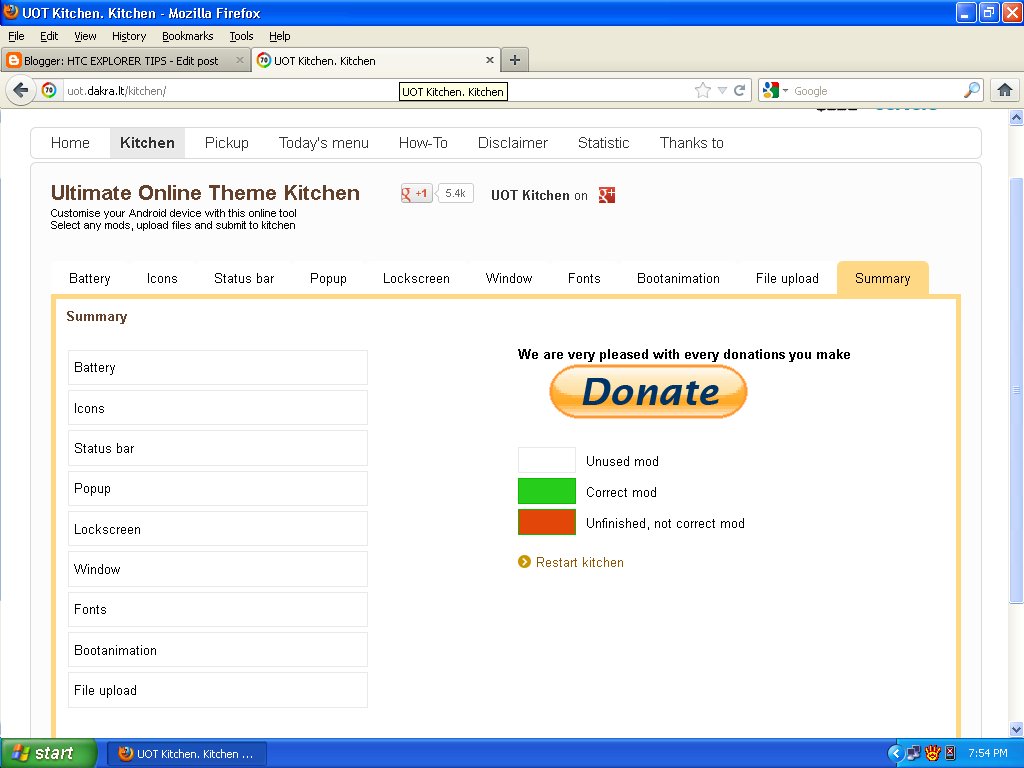Switch to the Icons tab
The width and height of the screenshot is (1024, 768).
[x=162, y=279]
